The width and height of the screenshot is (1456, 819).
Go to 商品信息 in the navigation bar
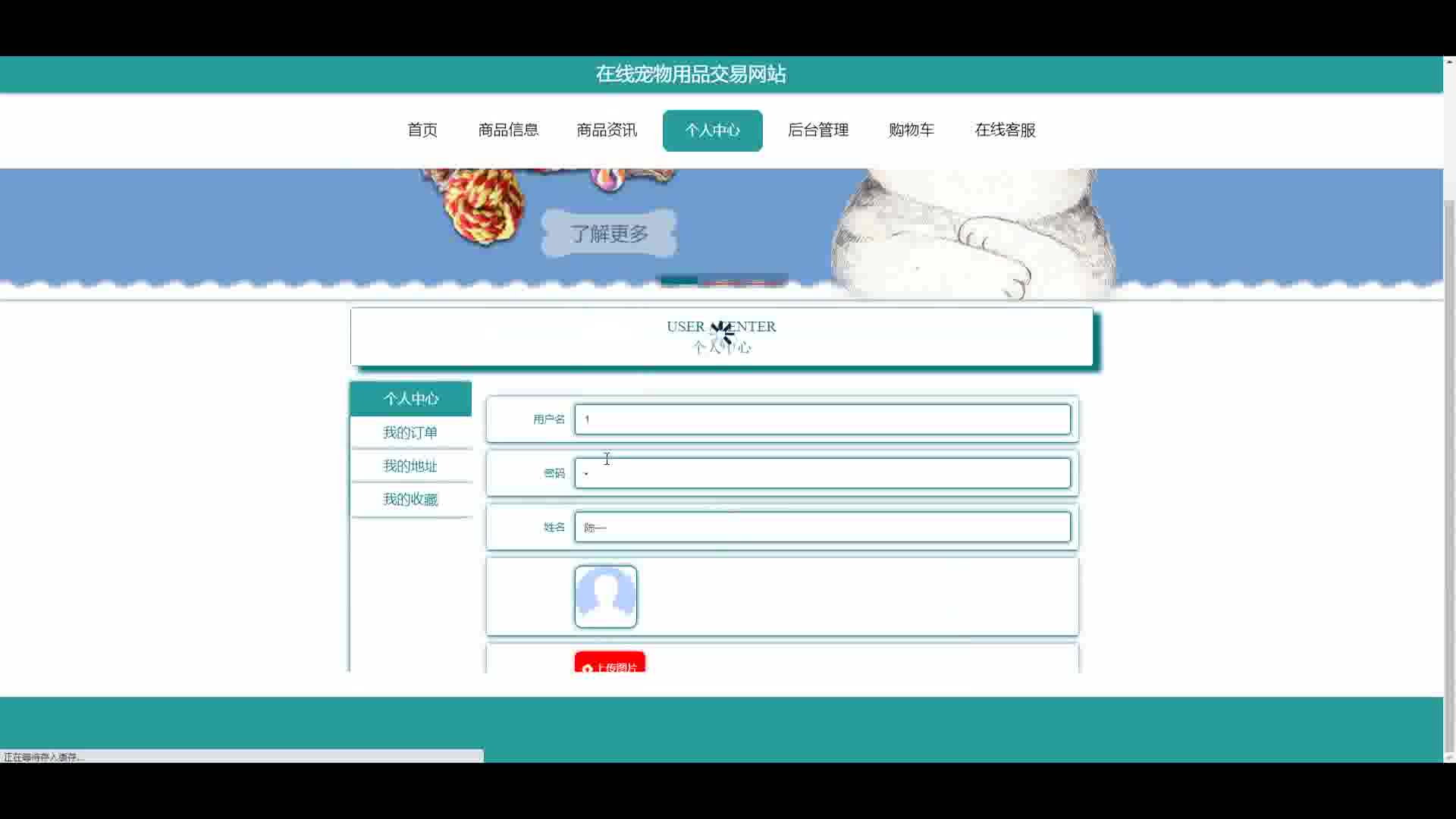[508, 130]
